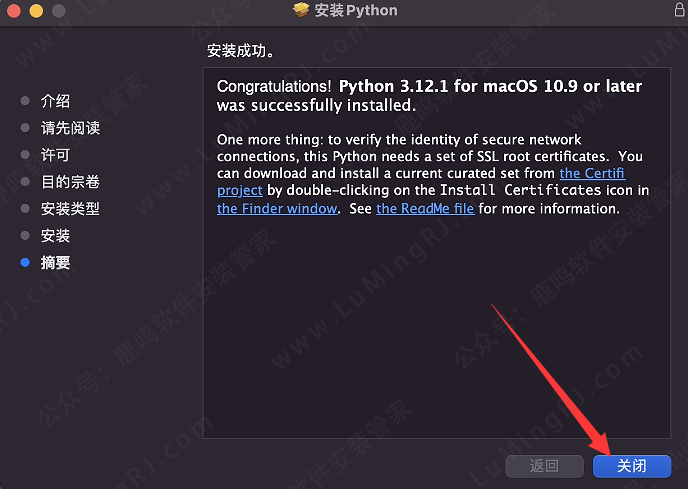The image size is (688, 489).
Task: Open 'the Certifi' hyperlink
Action: [x=592, y=173]
